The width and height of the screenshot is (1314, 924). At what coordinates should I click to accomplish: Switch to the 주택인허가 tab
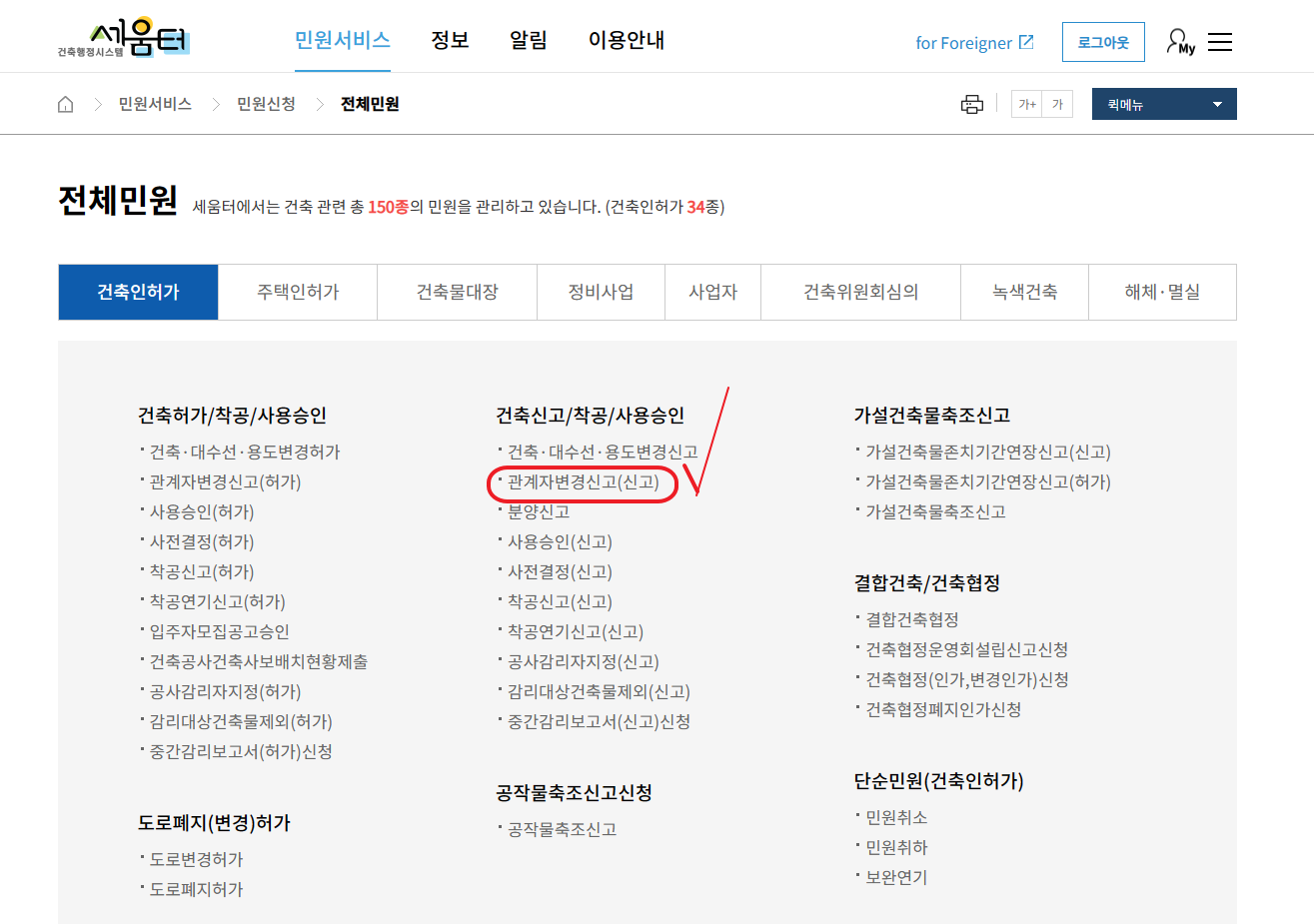pos(298,292)
